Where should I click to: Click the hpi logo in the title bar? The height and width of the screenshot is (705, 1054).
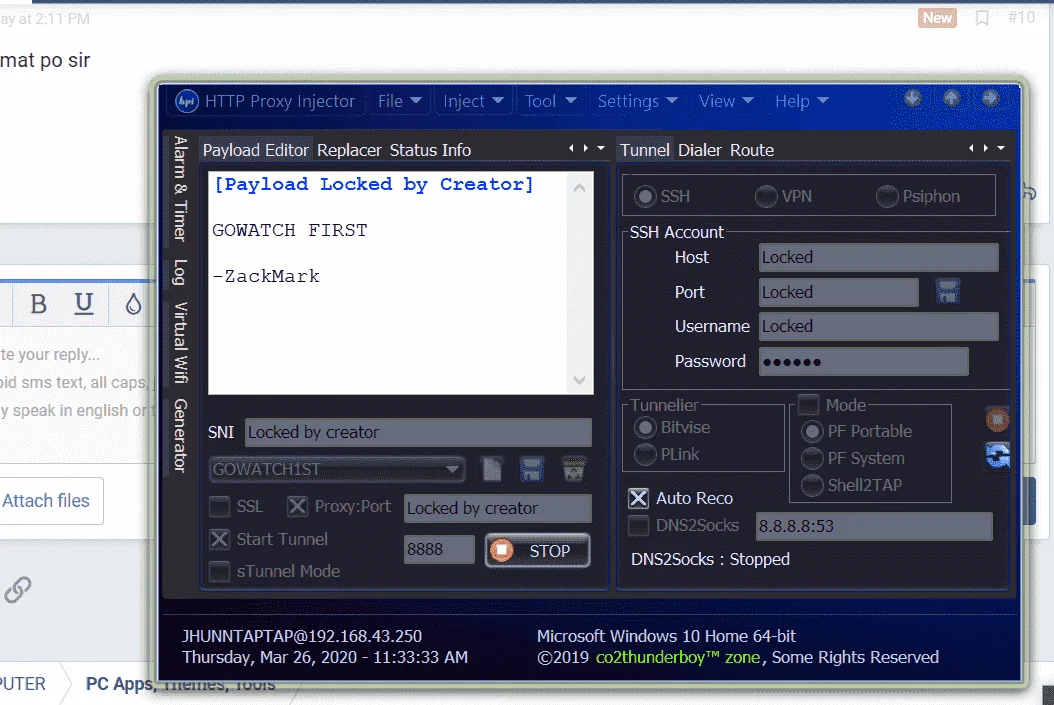coord(187,101)
